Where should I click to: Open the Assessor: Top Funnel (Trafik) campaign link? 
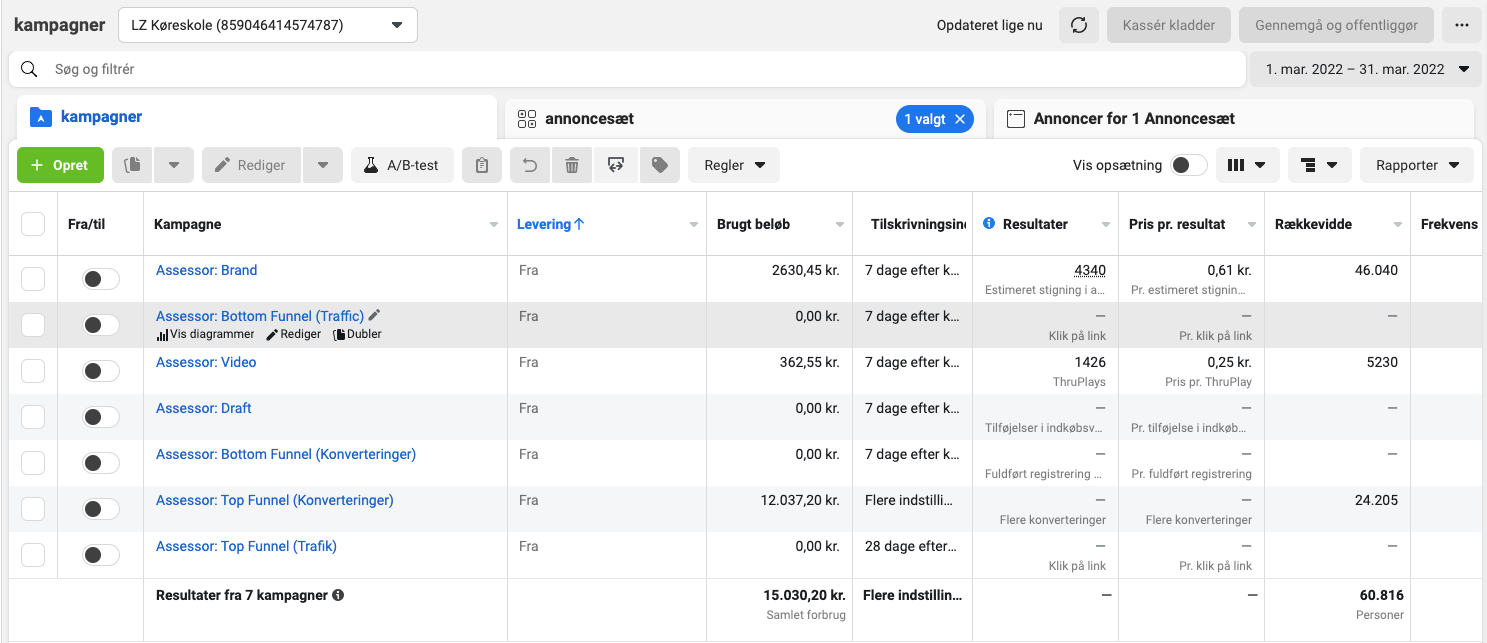click(x=246, y=546)
